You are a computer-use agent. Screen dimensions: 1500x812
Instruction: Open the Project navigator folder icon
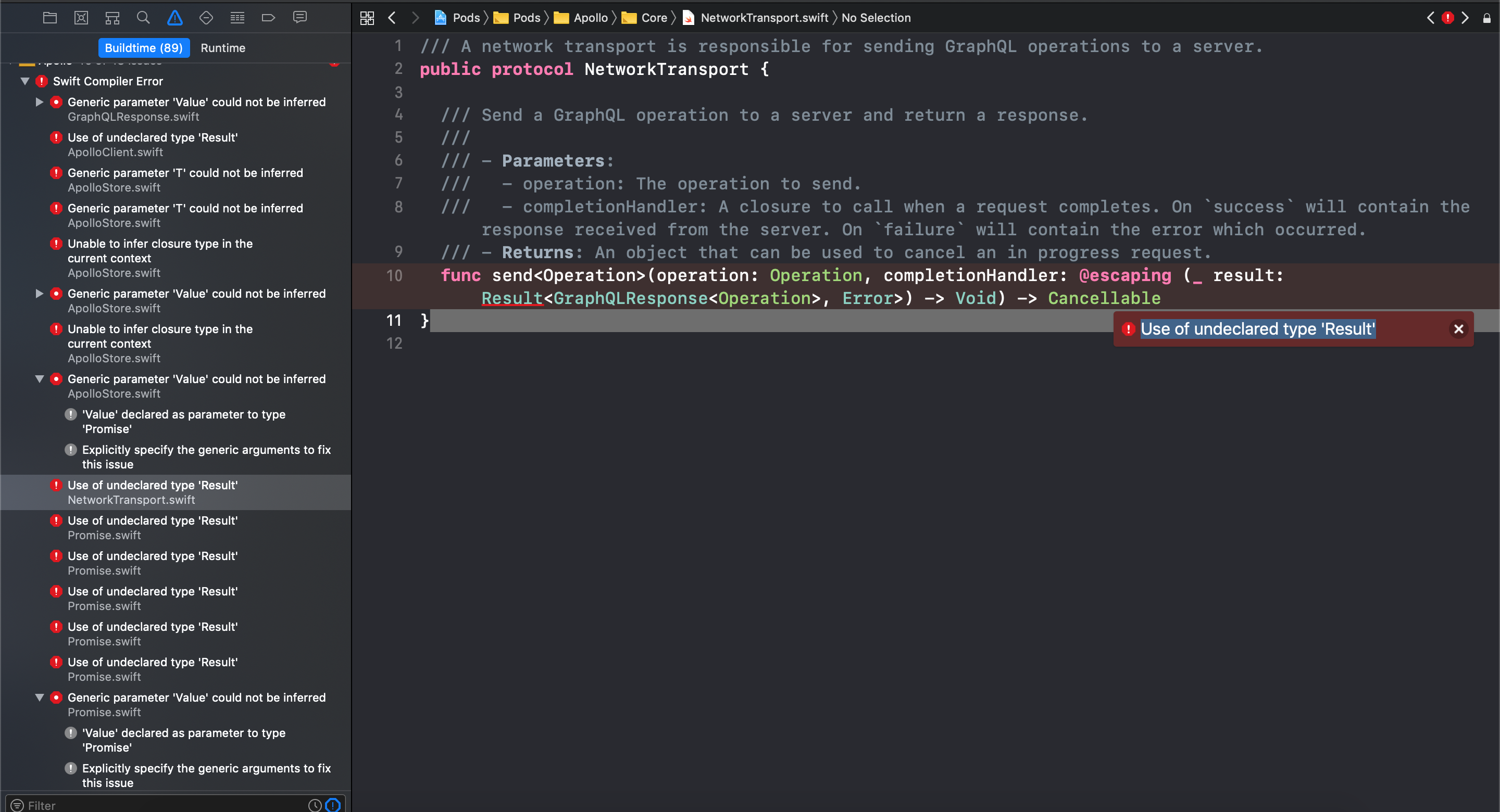point(49,18)
